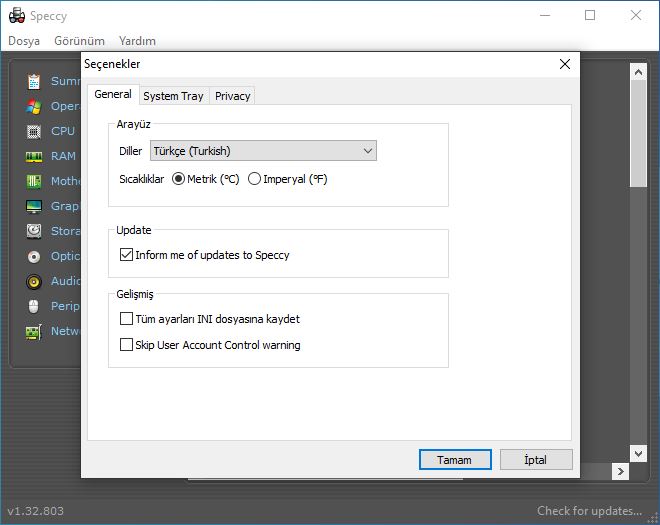Enable Tüm ayarları INI dosyasına kaydet
Image resolution: width=660 pixels, height=525 pixels.
(x=210, y=319)
